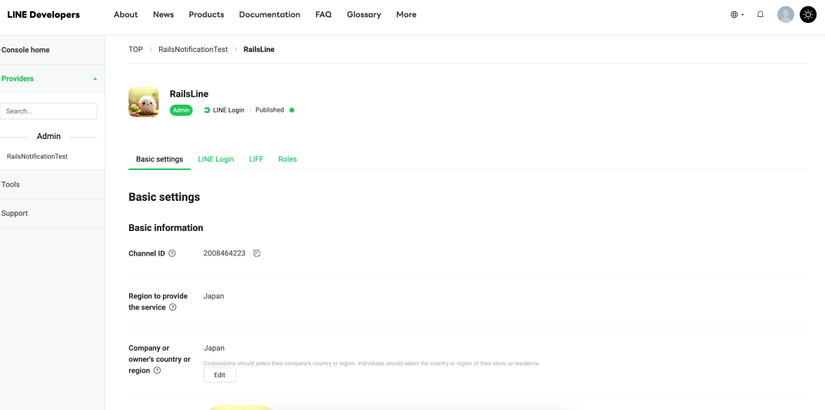Click the Edit button for country
This screenshot has width=825, height=410.
pos(219,375)
